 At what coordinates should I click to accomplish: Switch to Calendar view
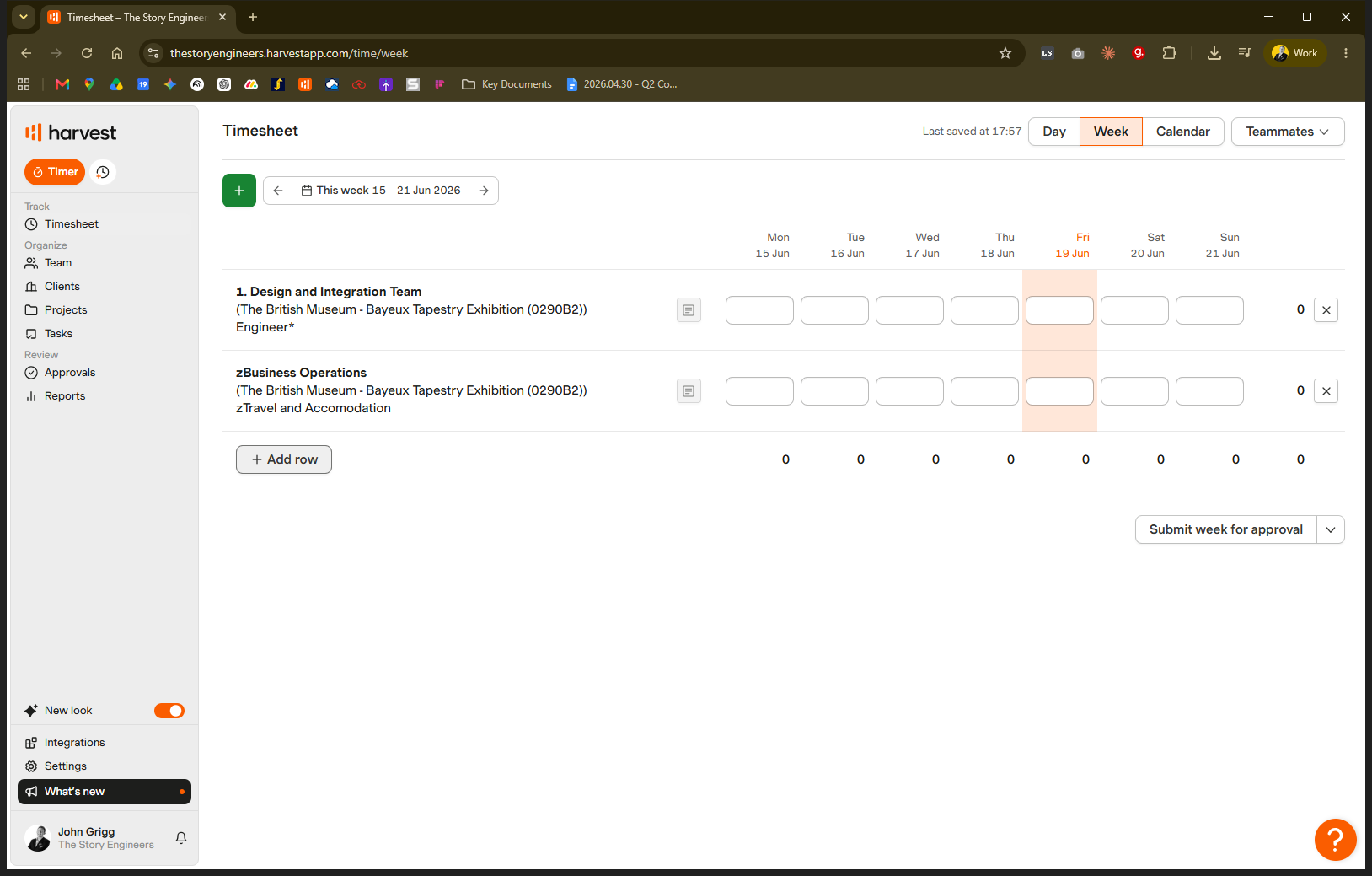pos(1183,132)
